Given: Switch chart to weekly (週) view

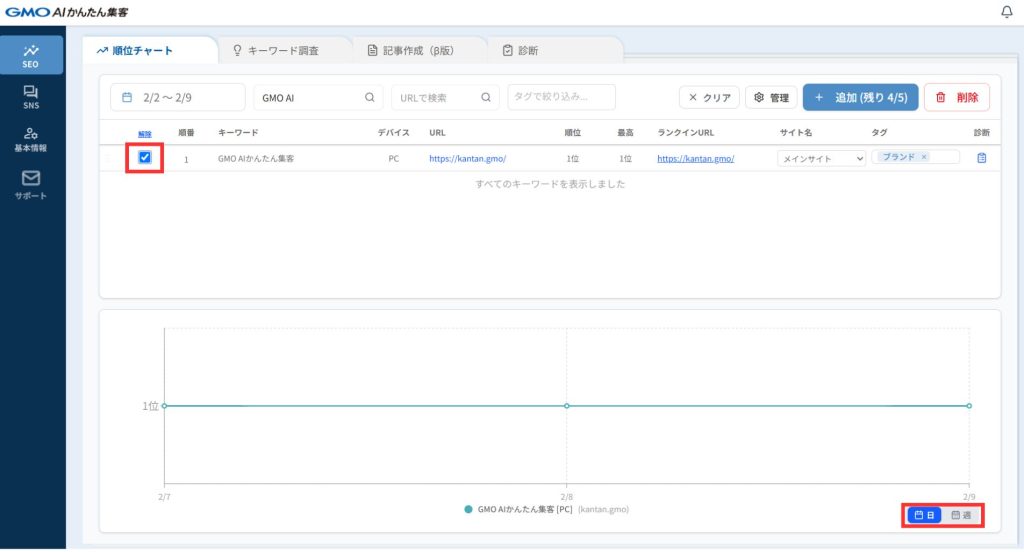Looking at the screenshot, I should coord(961,515).
